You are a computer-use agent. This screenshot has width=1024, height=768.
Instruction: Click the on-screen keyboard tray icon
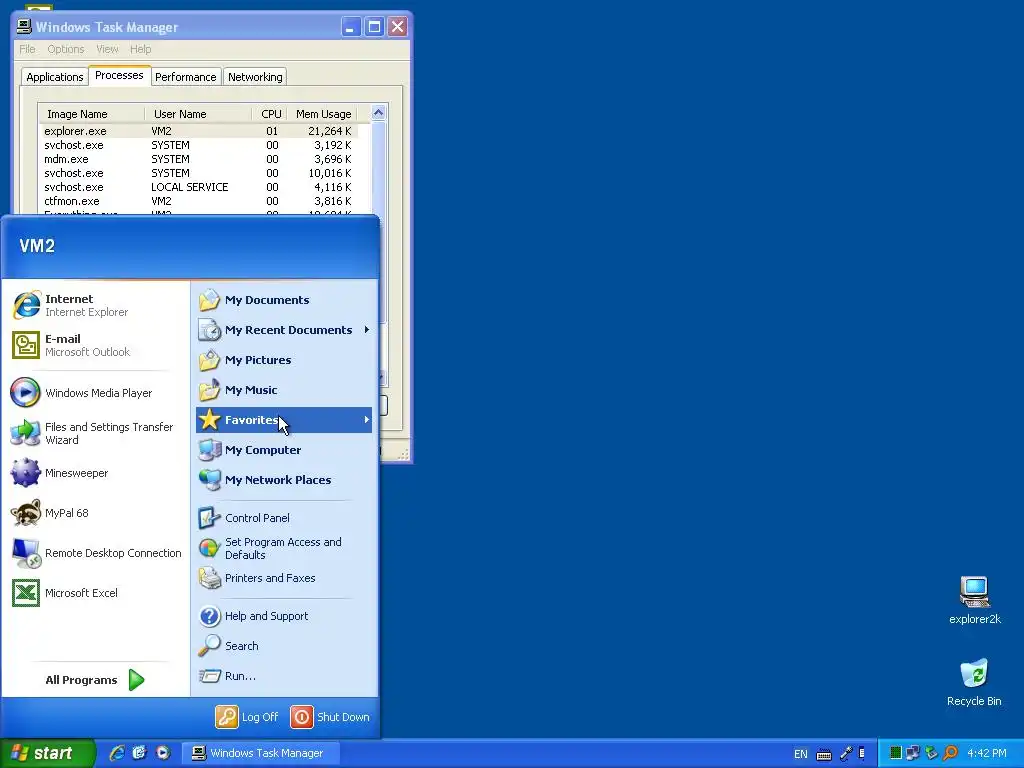pos(824,754)
